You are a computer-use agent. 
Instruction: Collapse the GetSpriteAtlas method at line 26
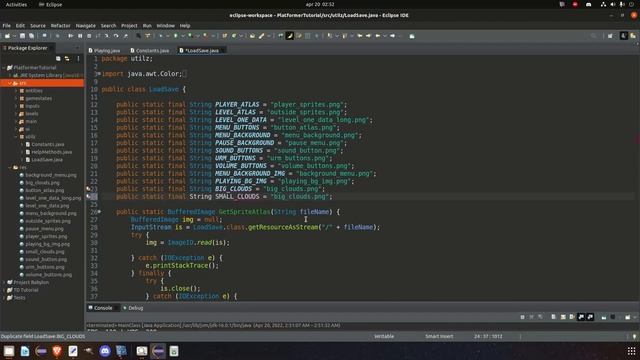coord(99,211)
